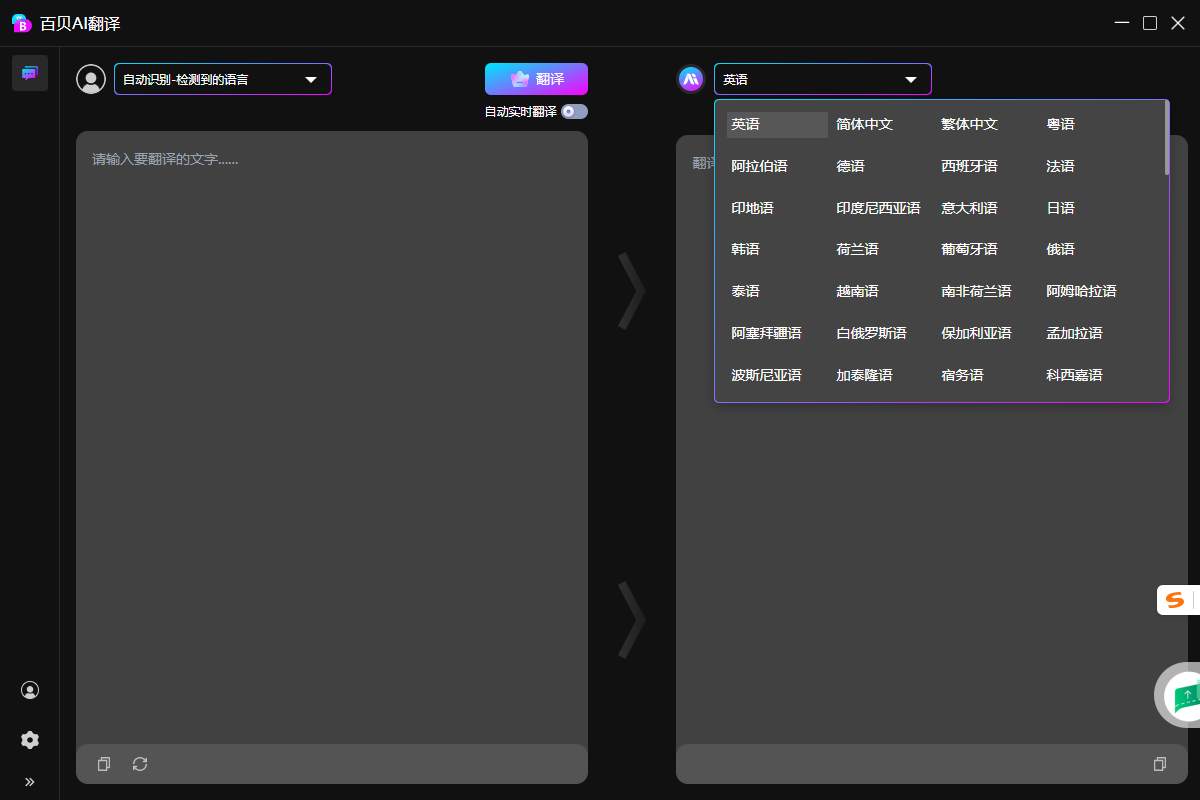1200x800 pixels.
Task: Set target language to 白俄罗斯语
Action: click(871, 333)
